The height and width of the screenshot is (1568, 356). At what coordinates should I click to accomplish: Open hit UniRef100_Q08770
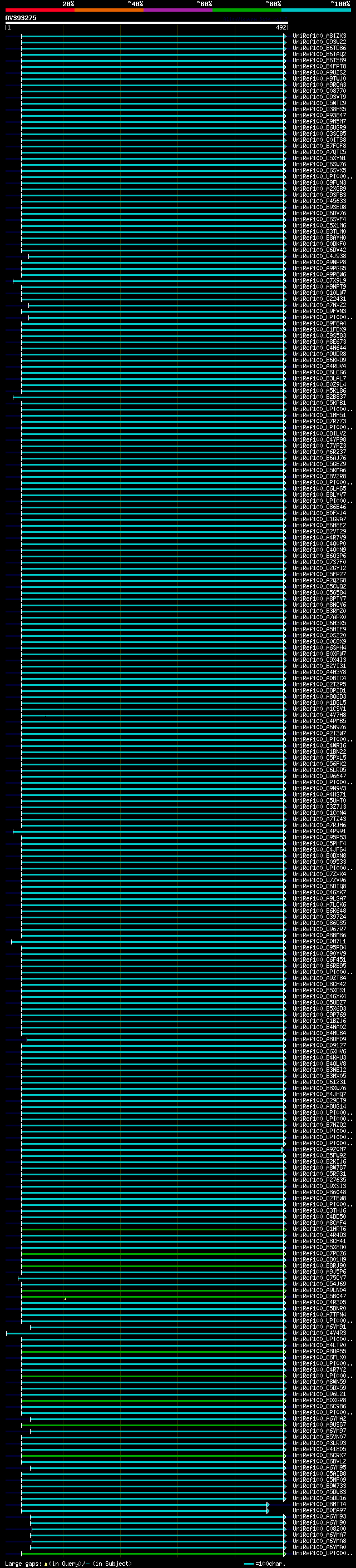[x=319, y=91]
